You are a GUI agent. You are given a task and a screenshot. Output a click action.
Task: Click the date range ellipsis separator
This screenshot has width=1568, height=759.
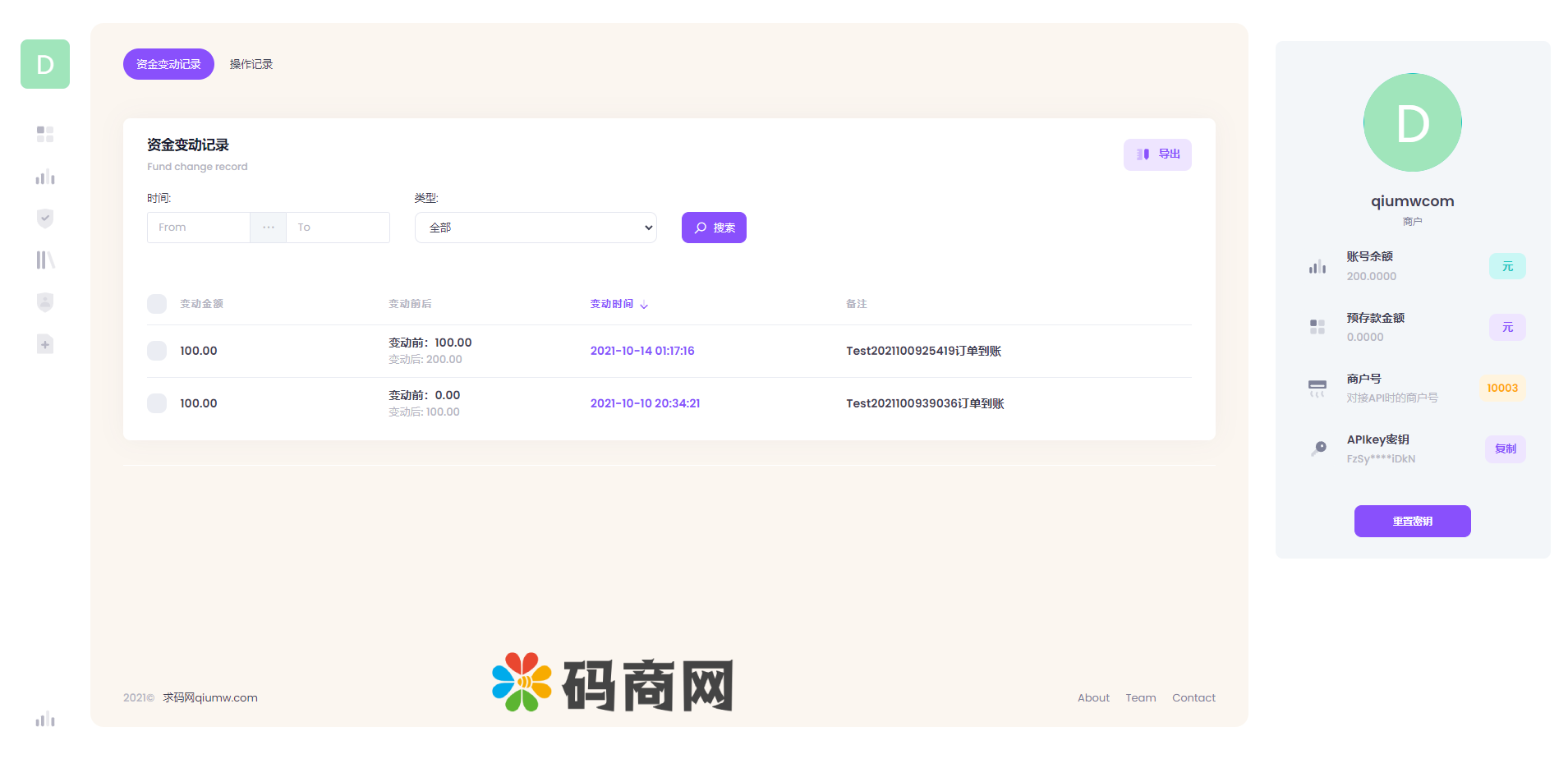[269, 228]
